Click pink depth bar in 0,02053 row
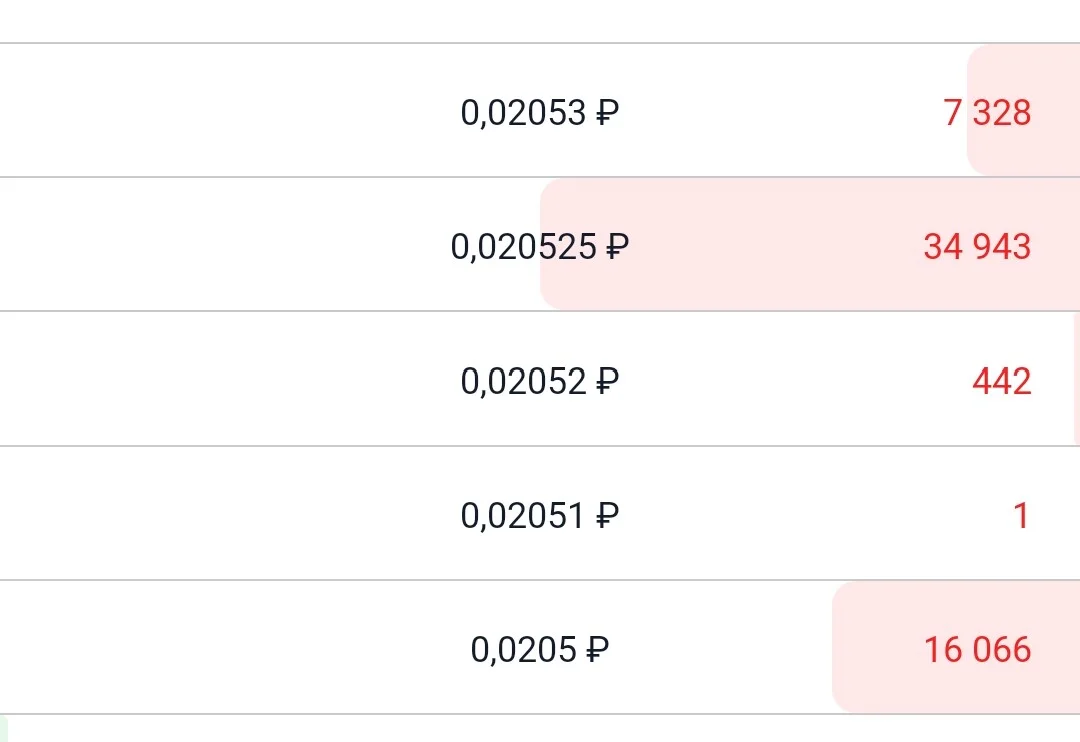Screen dimensions: 1080x742 [x=1024, y=110]
